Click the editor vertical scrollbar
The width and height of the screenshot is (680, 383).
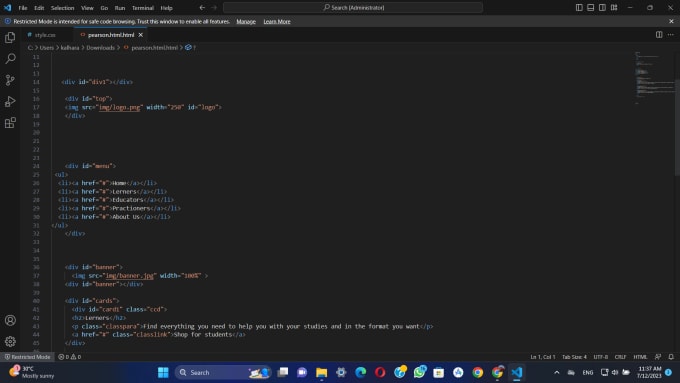677,126
